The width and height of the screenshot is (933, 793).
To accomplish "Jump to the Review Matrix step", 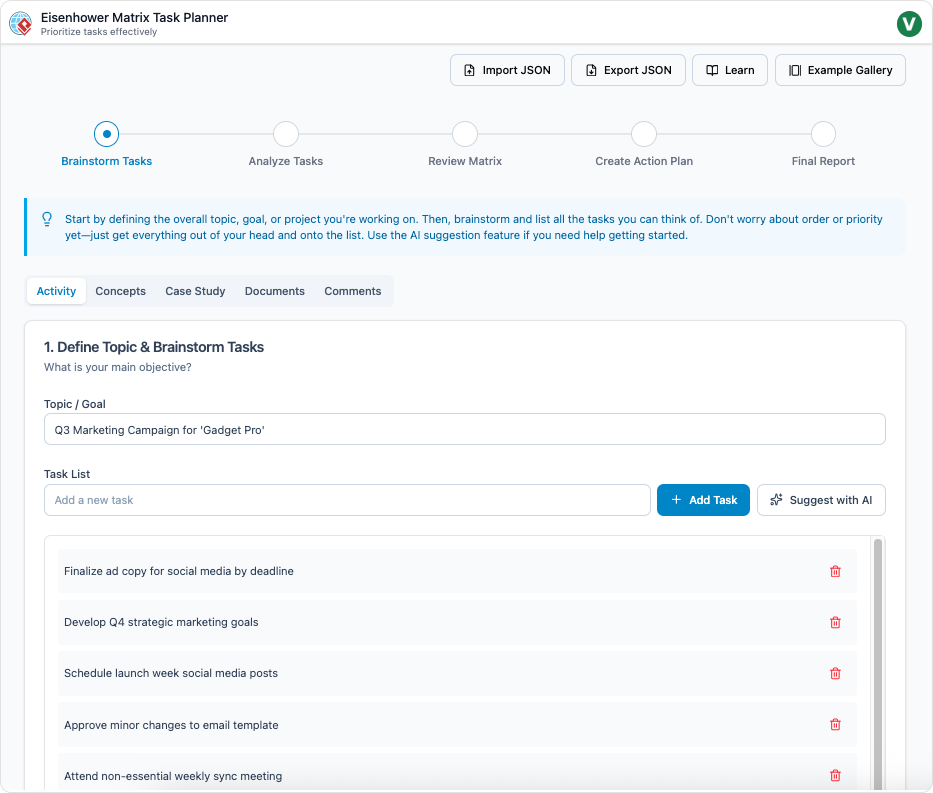I will tap(465, 134).
